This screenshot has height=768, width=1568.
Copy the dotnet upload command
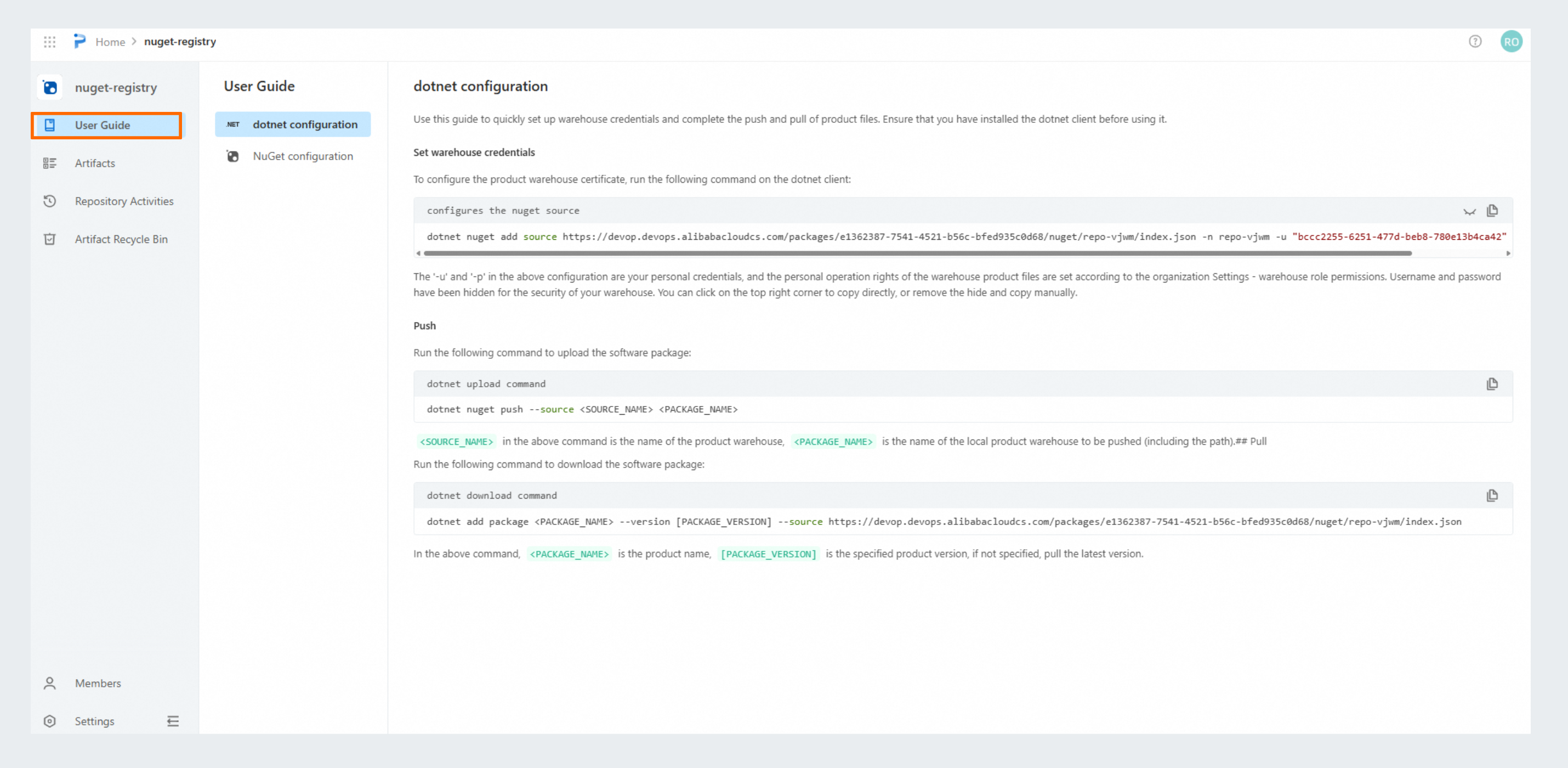click(1492, 383)
